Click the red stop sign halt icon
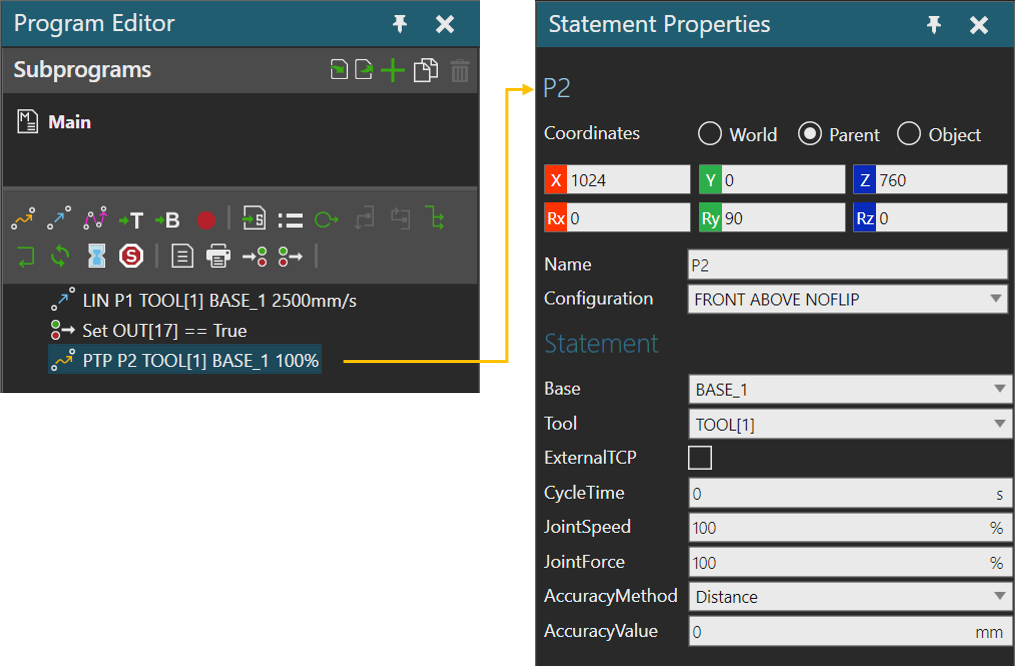1015x666 pixels. (x=131, y=256)
